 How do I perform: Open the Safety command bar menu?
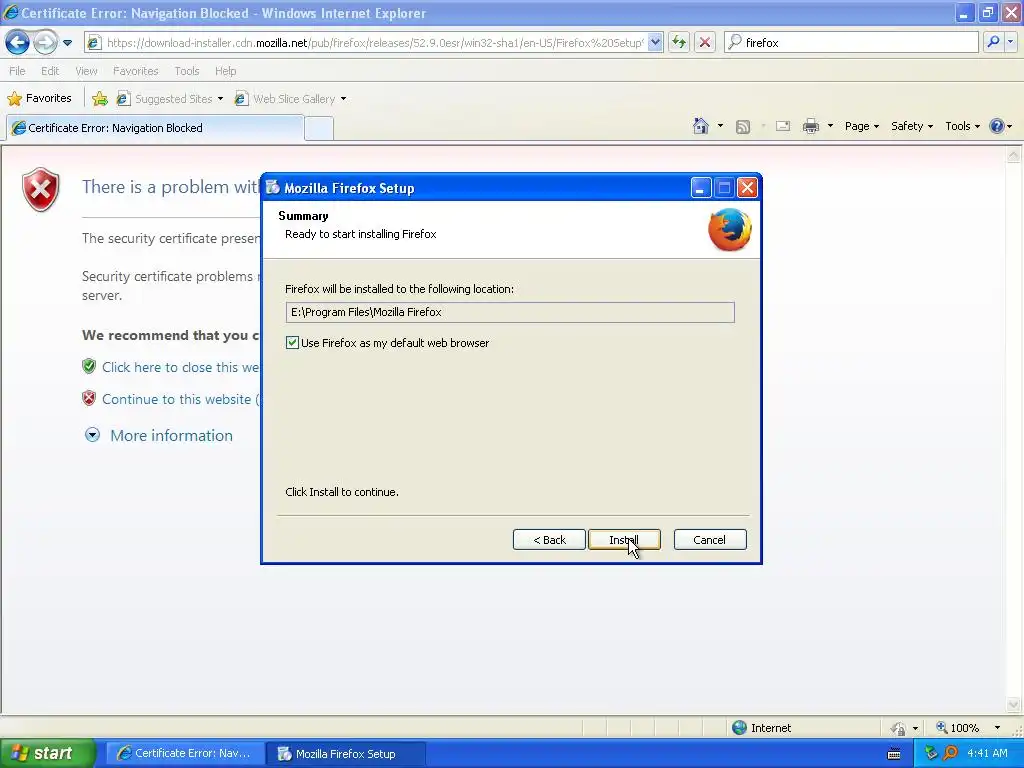[912, 126]
